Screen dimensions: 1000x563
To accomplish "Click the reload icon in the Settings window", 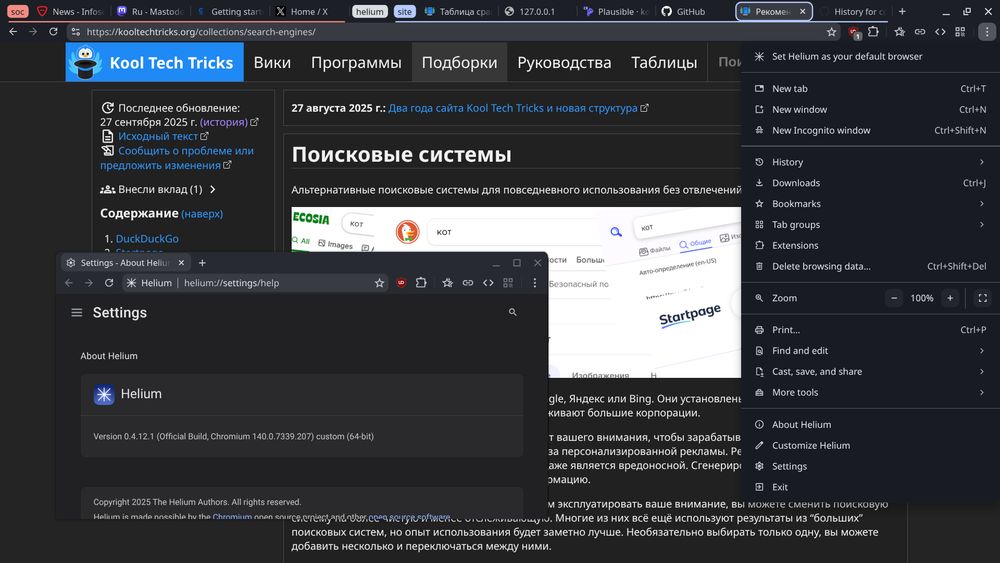I will 109,282.
